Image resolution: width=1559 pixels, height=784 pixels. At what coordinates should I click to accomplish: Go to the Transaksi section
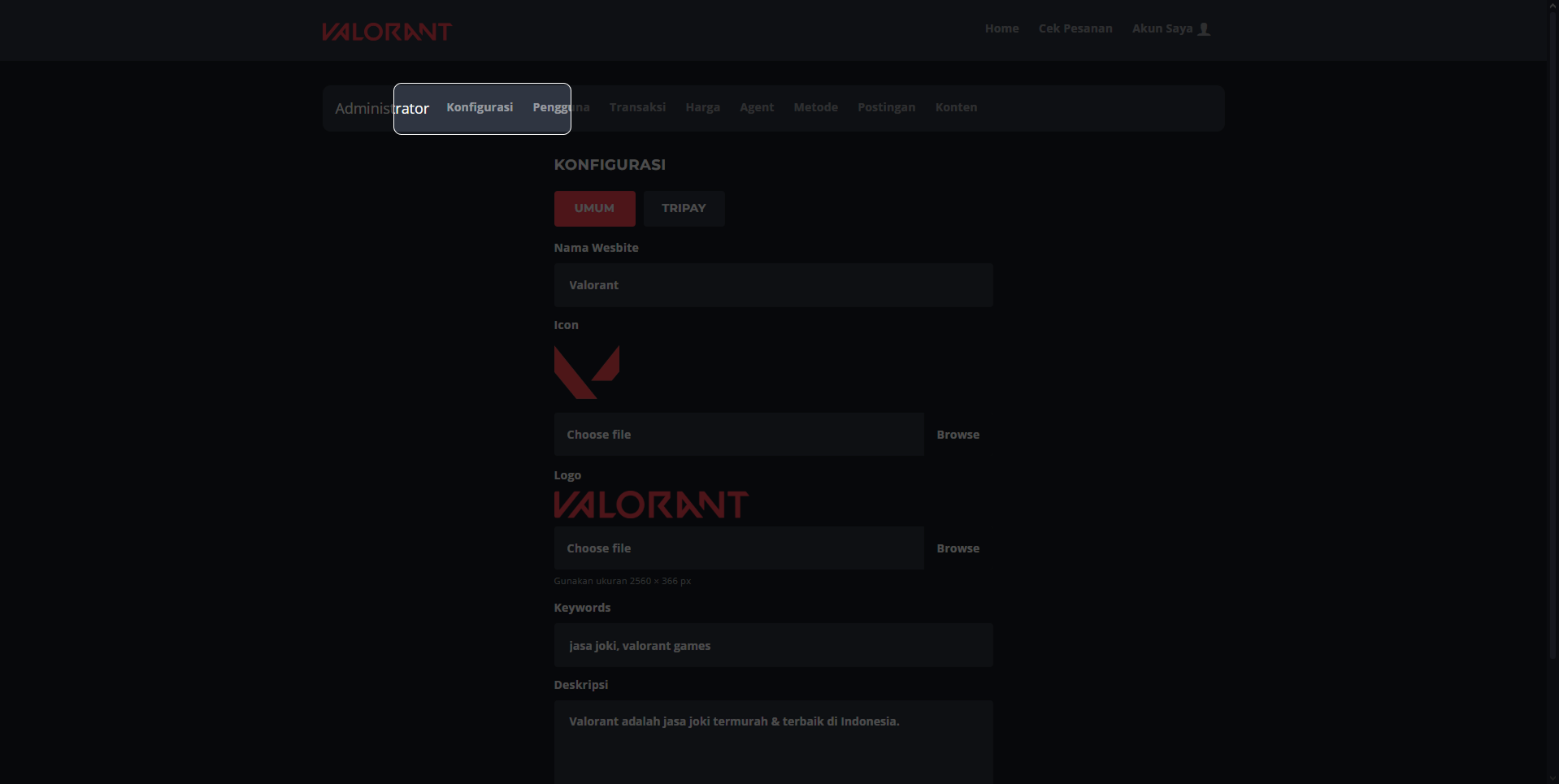(637, 107)
